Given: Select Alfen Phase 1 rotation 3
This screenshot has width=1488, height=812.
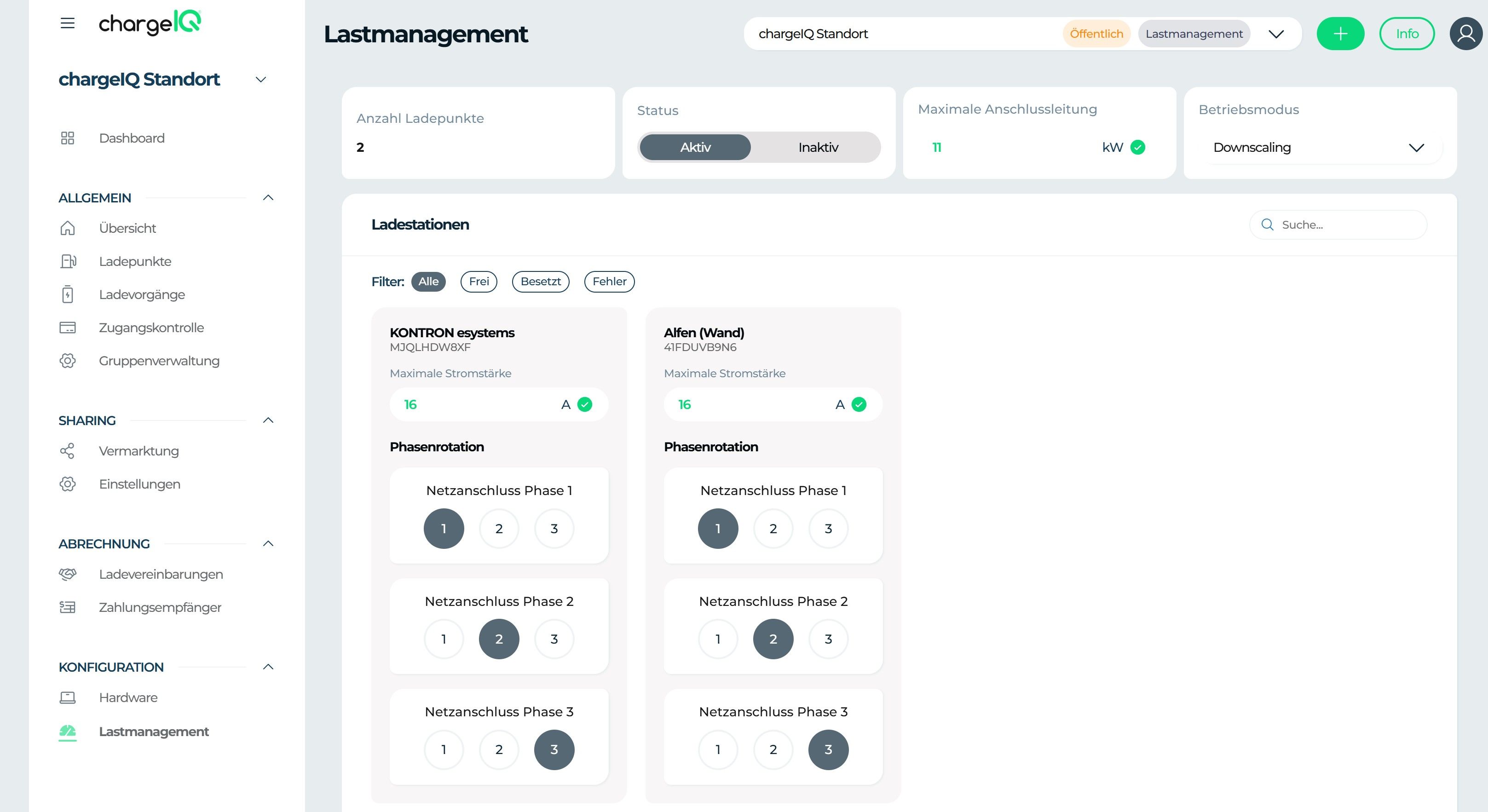Looking at the screenshot, I should click(828, 529).
